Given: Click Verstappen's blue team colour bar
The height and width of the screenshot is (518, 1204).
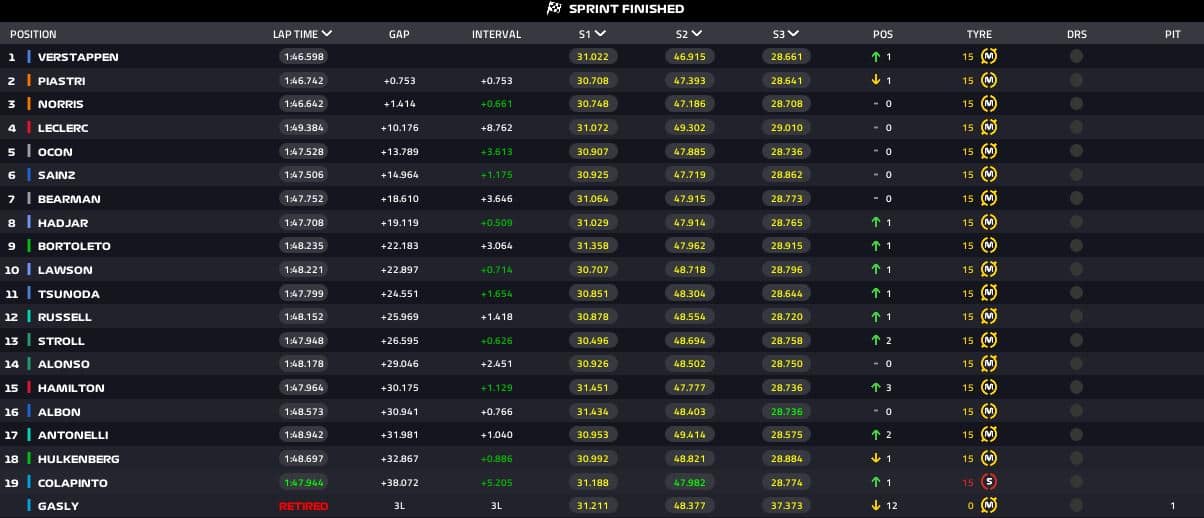Looking at the screenshot, I should point(29,57).
